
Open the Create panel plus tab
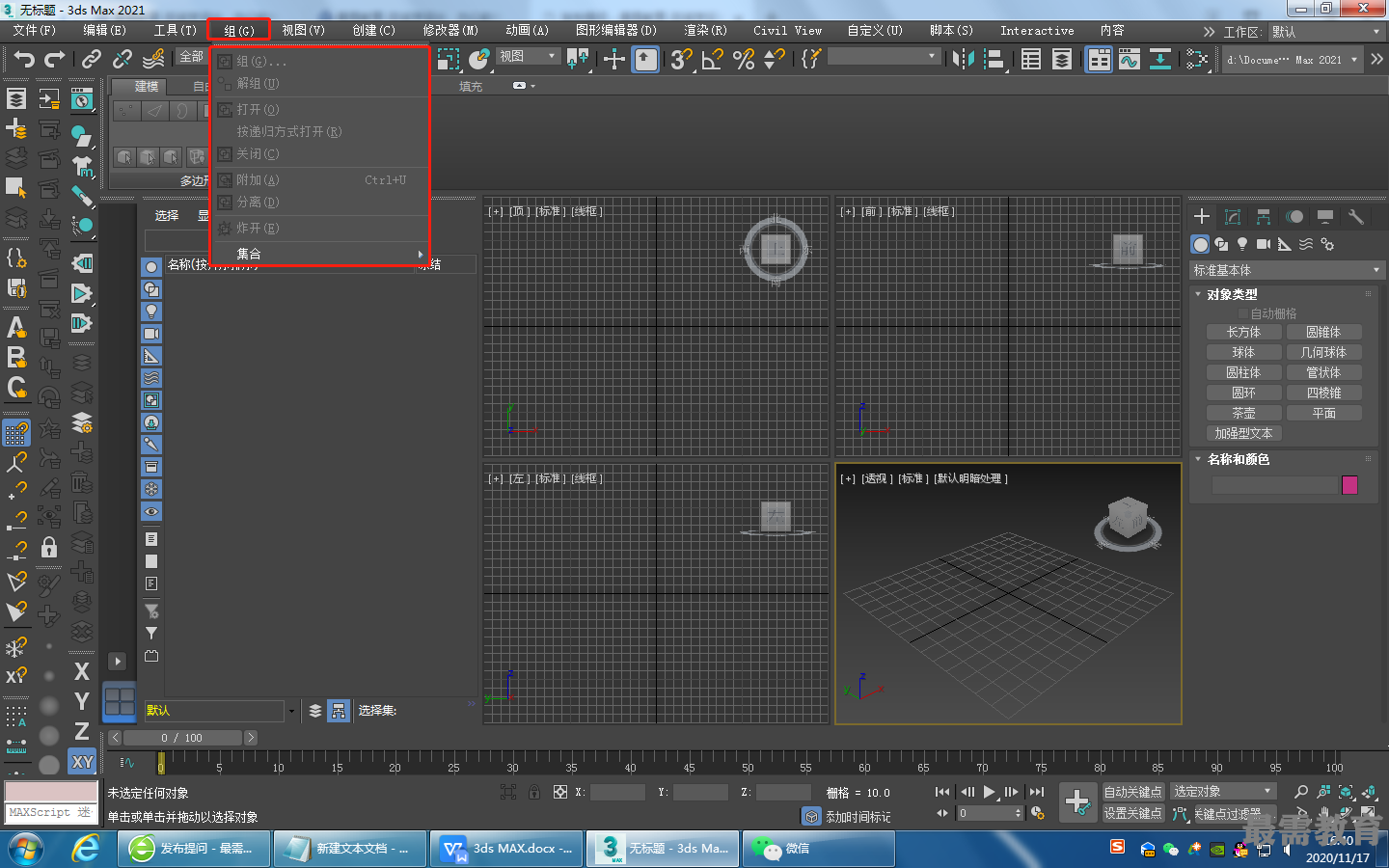pos(1202,216)
